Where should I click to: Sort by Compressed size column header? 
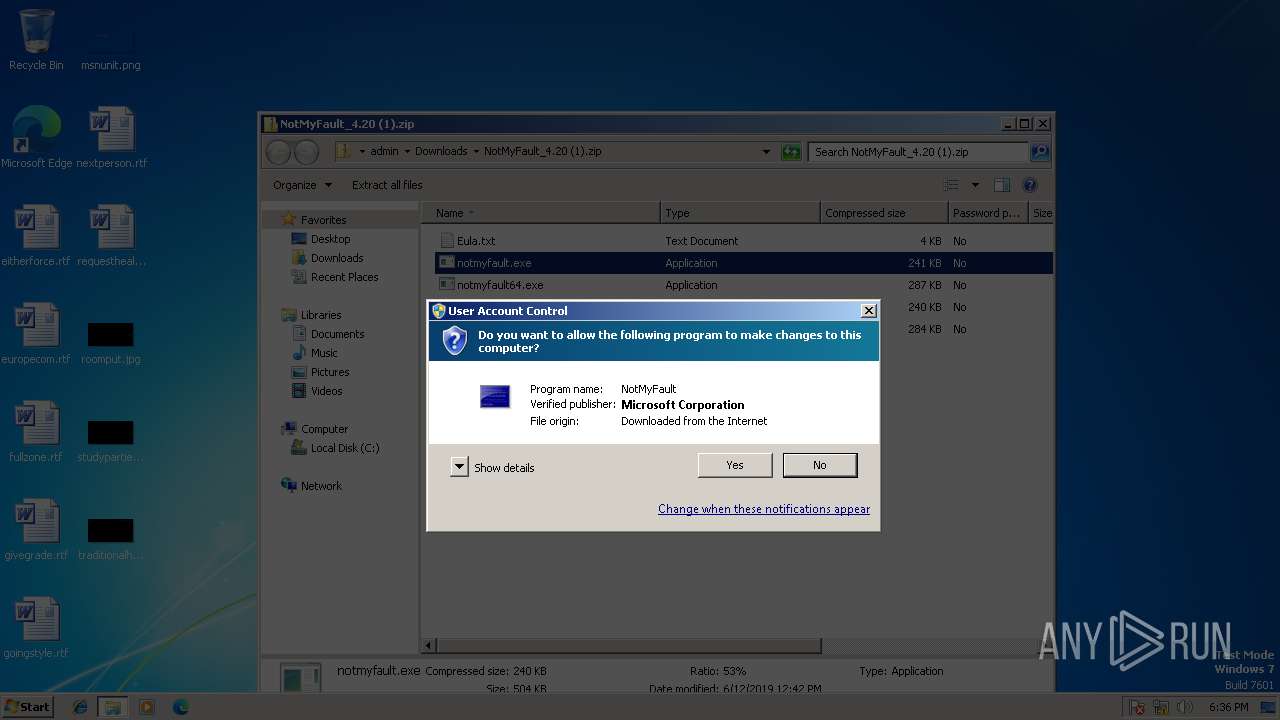point(884,213)
